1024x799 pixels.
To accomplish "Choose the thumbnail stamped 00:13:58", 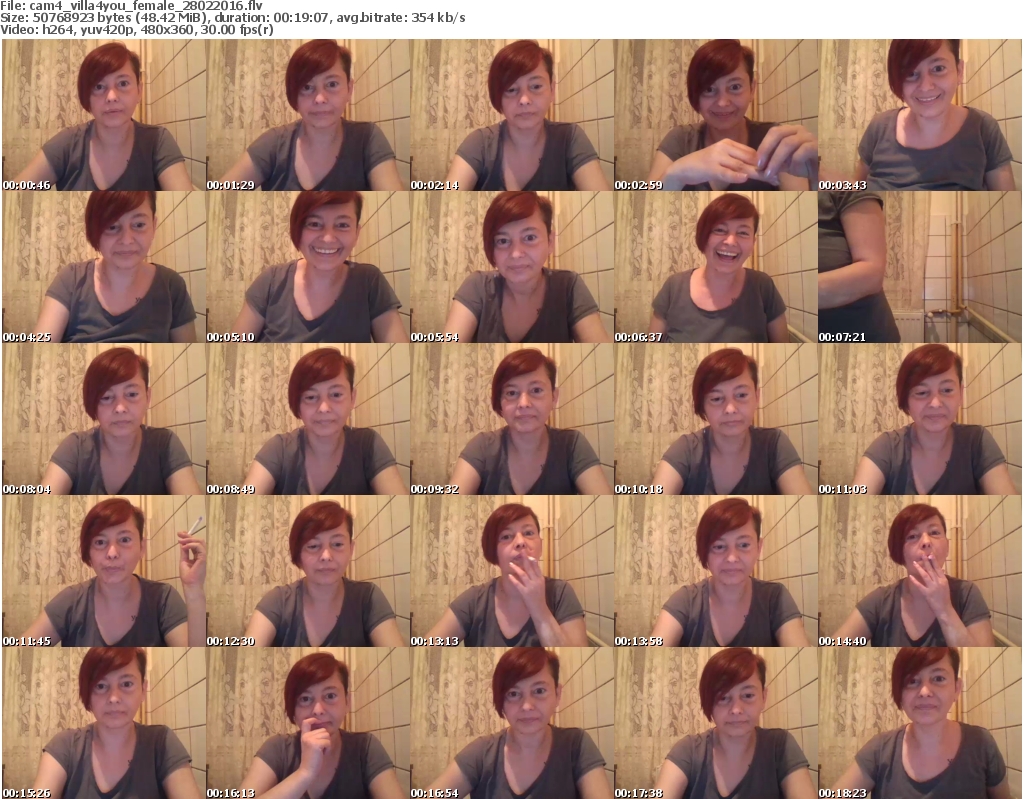I will (x=716, y=571).
